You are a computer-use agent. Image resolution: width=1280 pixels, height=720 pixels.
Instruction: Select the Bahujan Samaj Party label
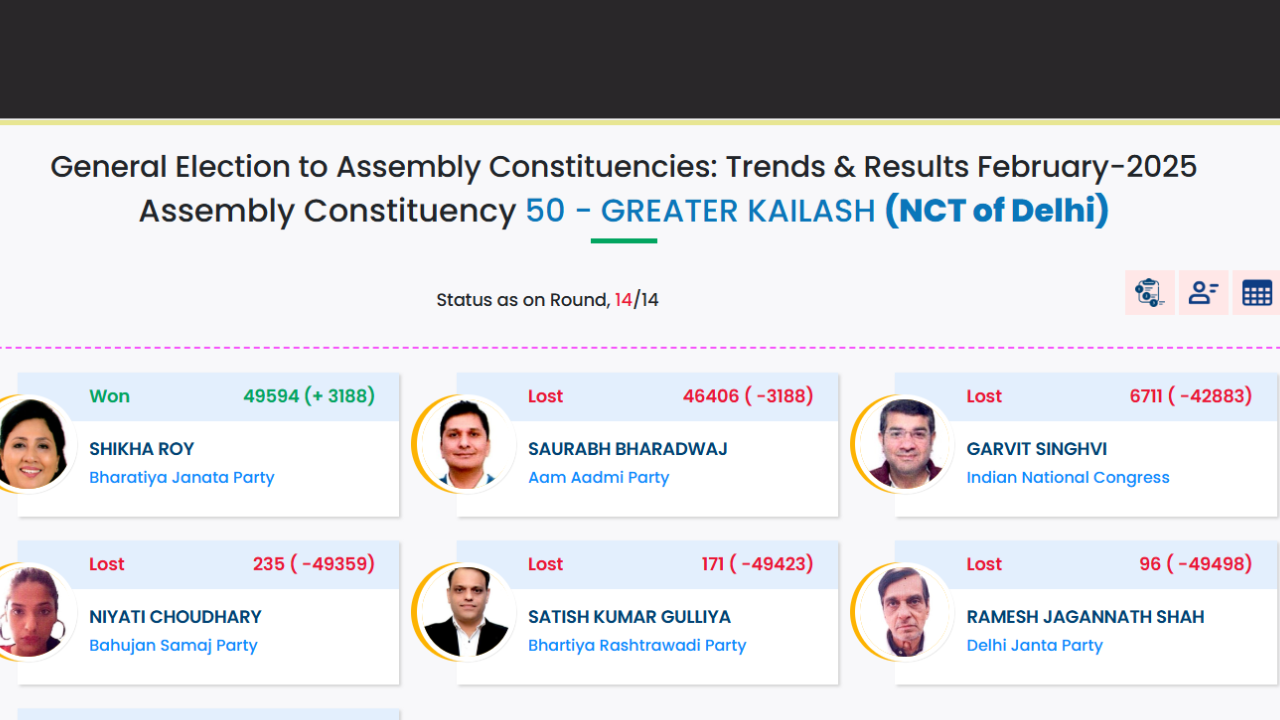173,646
